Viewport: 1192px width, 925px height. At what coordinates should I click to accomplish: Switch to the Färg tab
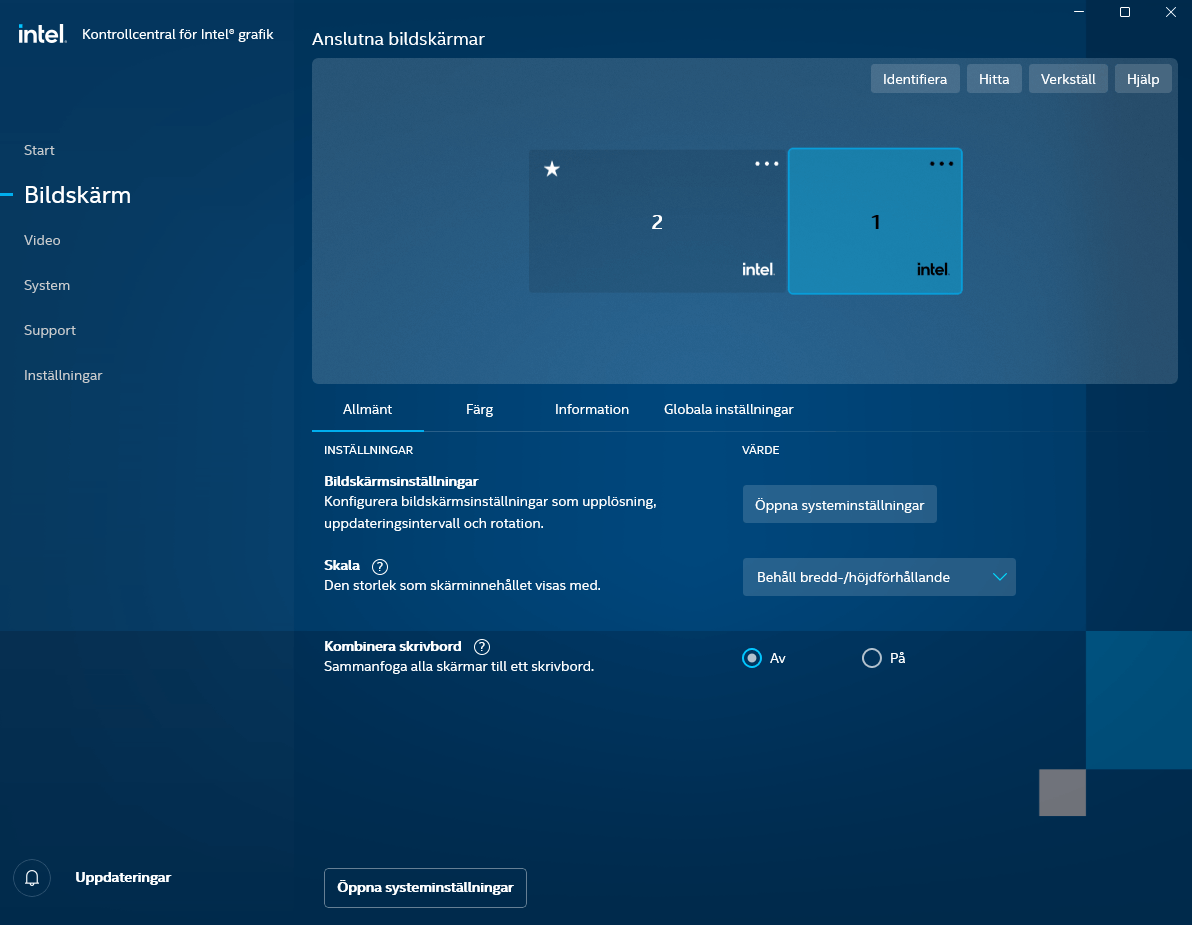(479, 409)
